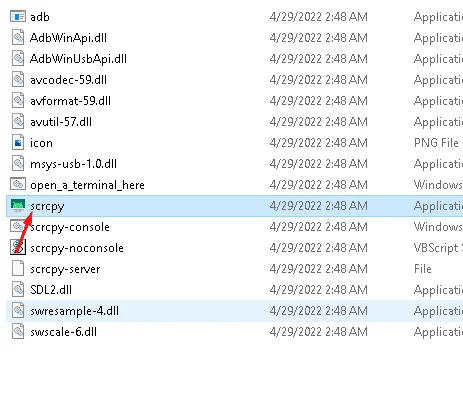Screen dimensions: 463x406
Task: Click the Windows type of scrcpy-console
Action: coord(438,227)
